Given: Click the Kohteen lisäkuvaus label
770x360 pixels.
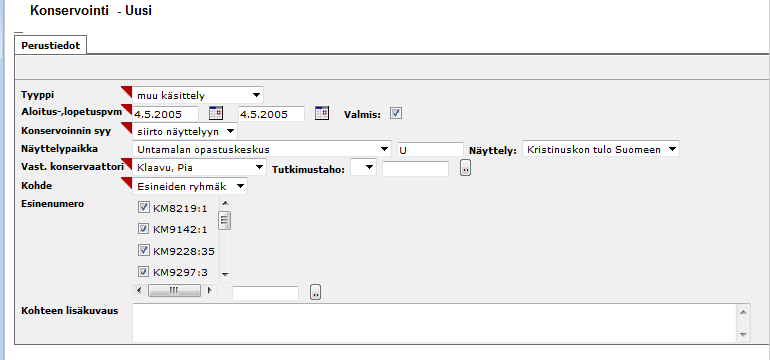Looking at the screenshot, I should pyautogui.click(x=70, y=310).
